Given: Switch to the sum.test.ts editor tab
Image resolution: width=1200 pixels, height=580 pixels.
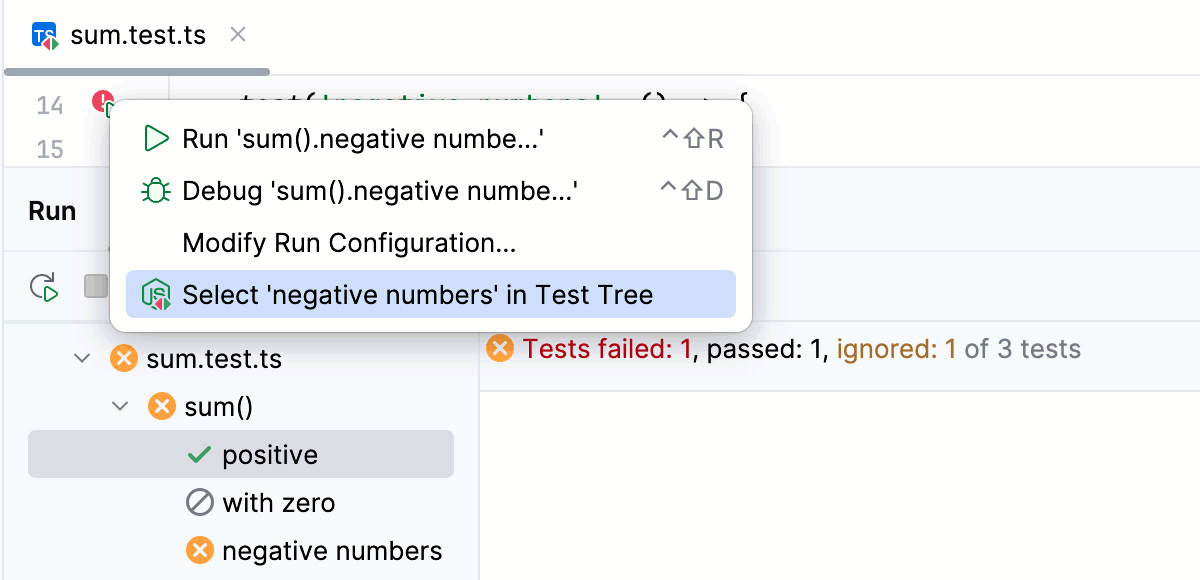Looking at the screenshot, I should [136, 34].
